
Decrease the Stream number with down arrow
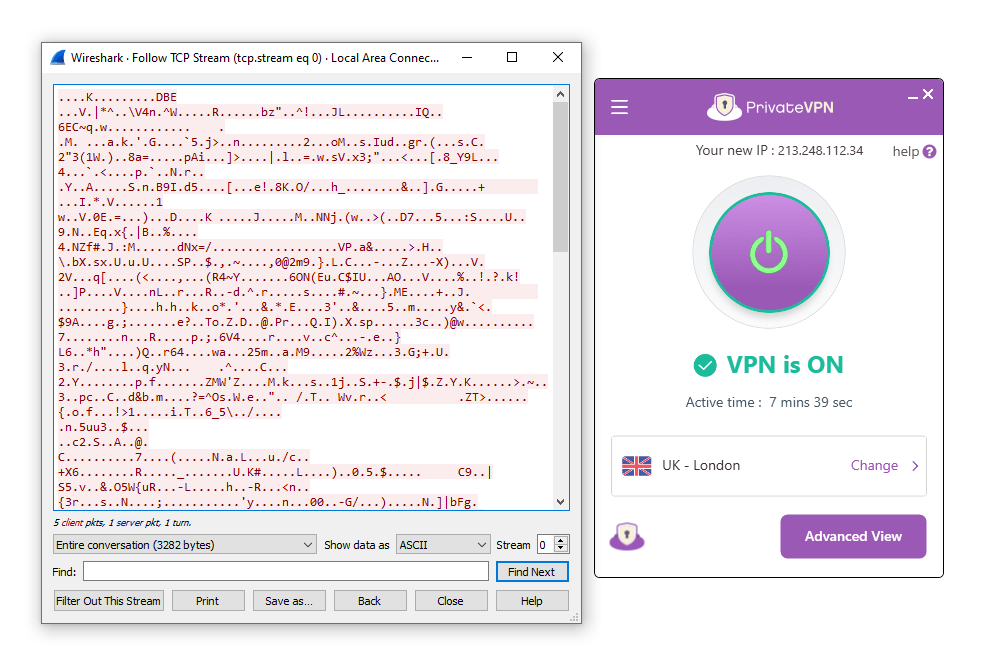(561, 549)
